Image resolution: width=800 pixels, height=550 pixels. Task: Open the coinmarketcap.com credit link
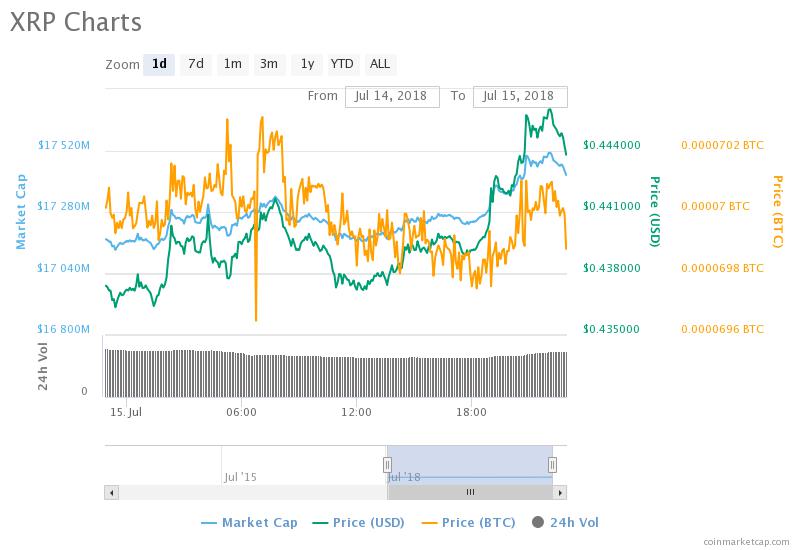(746, 542)
